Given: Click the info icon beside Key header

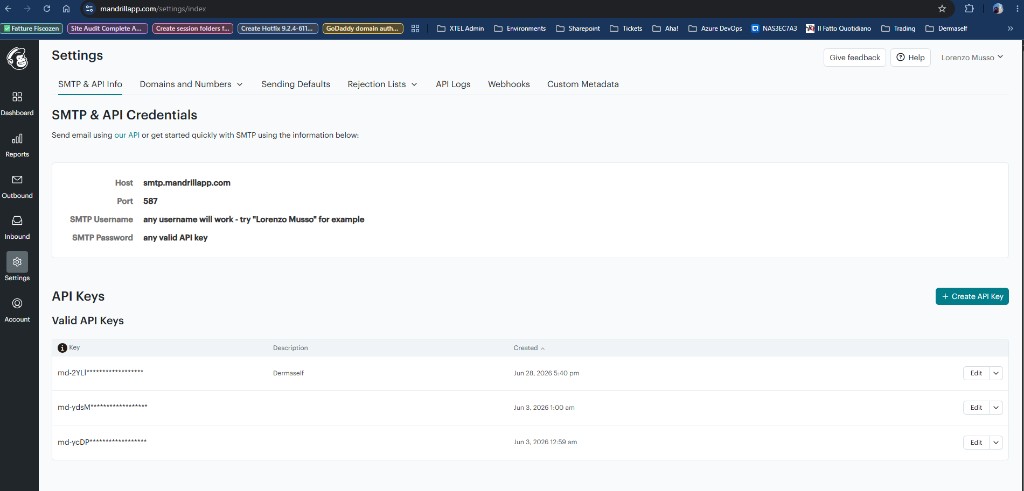Looking at the screenshot, I should (x=63, y=348).
